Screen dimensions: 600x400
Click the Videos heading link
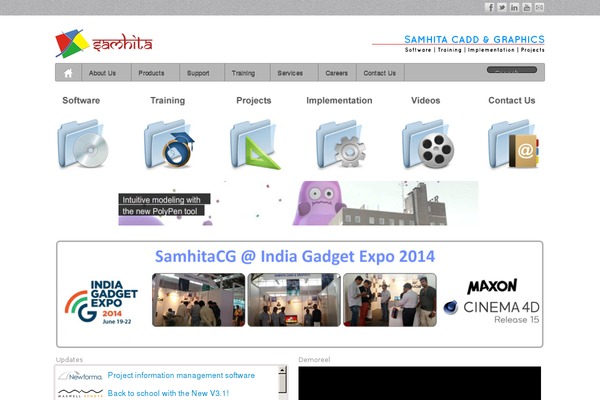pos(426,101)
